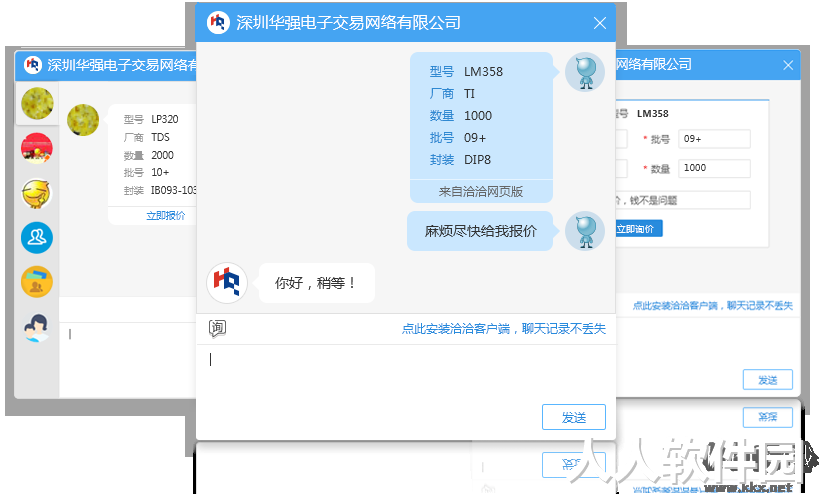Click the company logo in front window title
Screen dimensions: 819x494
218,22
